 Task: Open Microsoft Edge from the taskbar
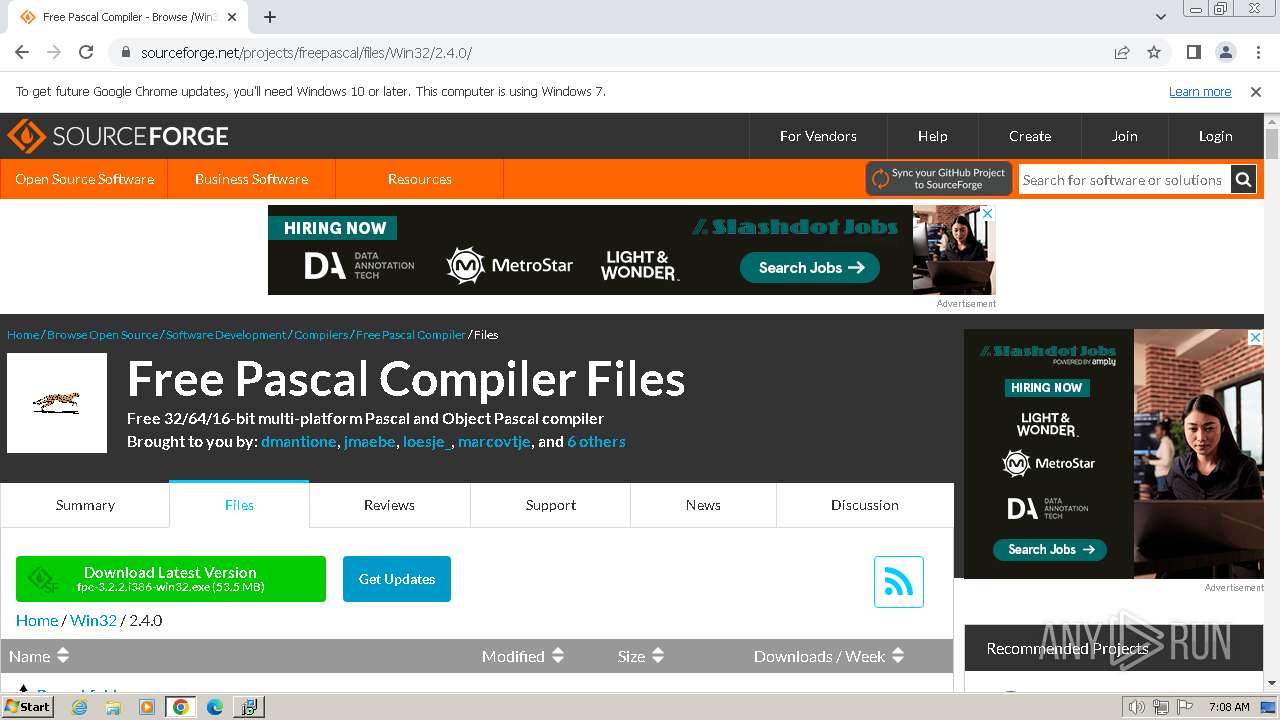215,707
